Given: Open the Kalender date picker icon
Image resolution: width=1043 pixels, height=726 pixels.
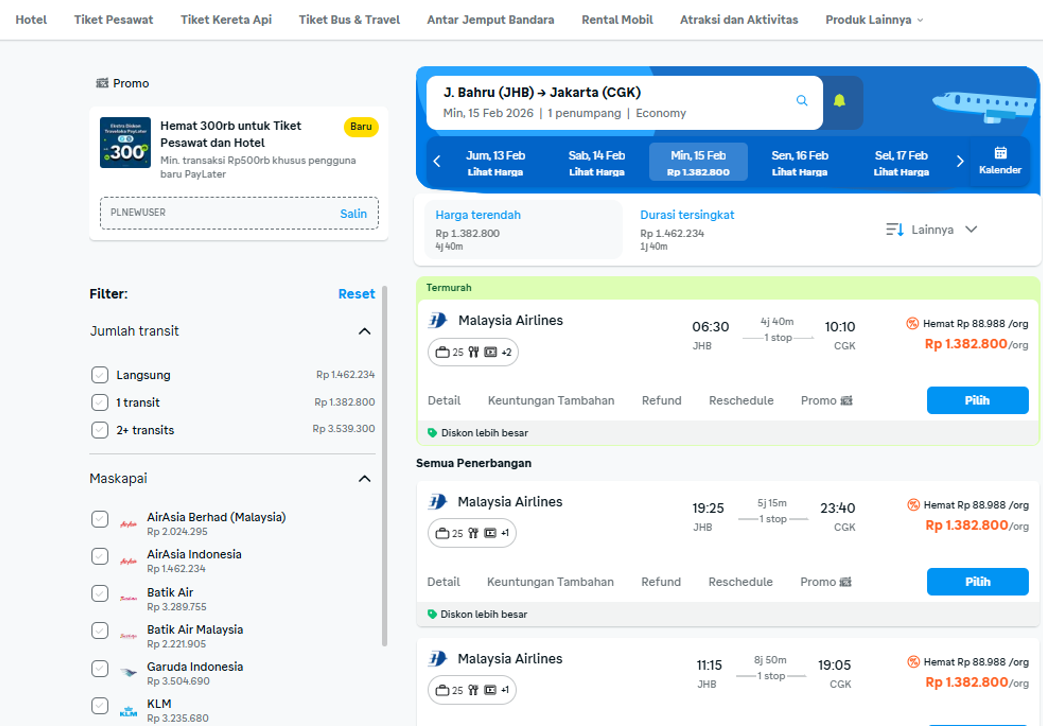Looking at the screenshot, I should coord(1000,160).
